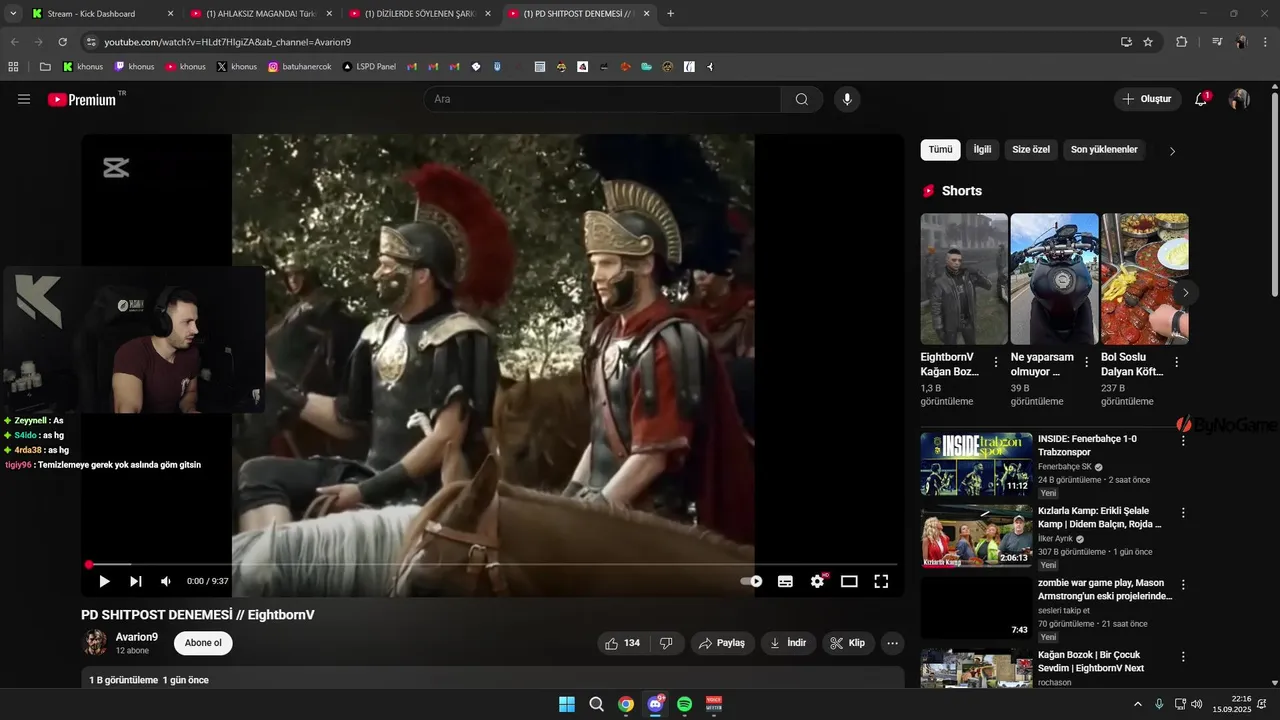Open Chrome extensions puzzle icon
This screenshot has width=1280, height=720.
1181,42
